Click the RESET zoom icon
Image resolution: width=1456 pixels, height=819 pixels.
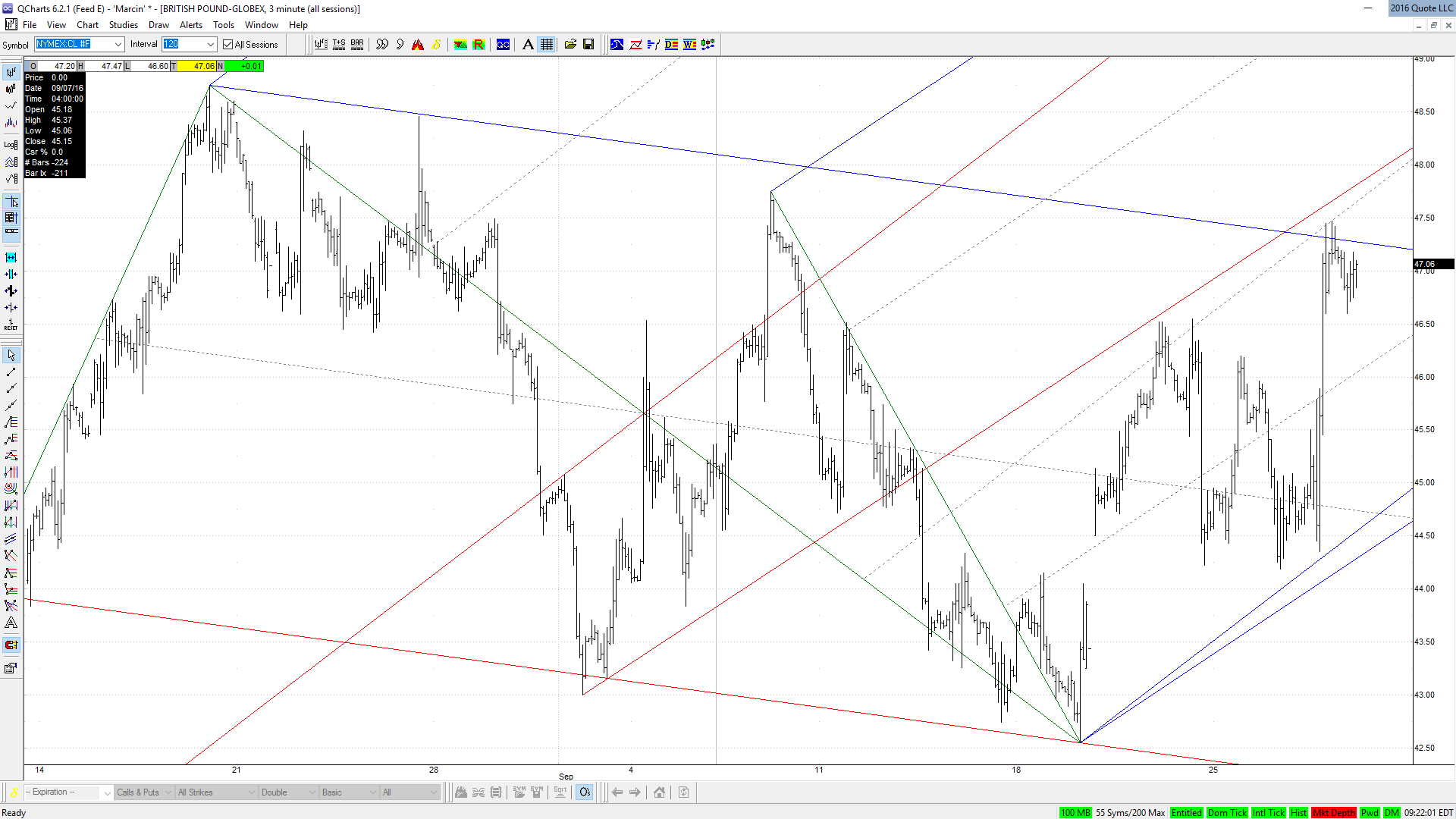click(x=11, y=325)
